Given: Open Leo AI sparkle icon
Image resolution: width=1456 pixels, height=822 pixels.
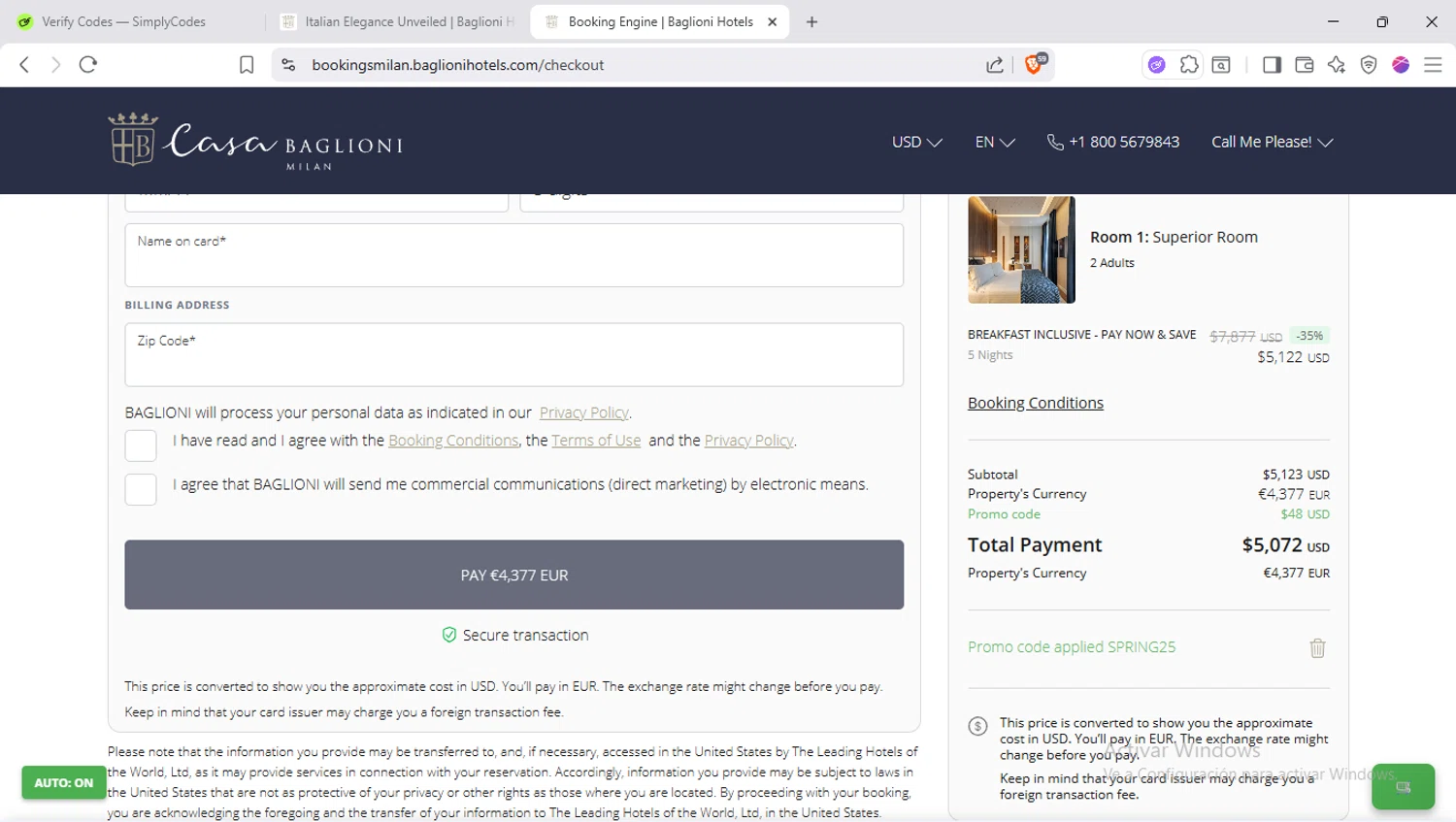Looking at the screenshot, I should [1337, 65].
